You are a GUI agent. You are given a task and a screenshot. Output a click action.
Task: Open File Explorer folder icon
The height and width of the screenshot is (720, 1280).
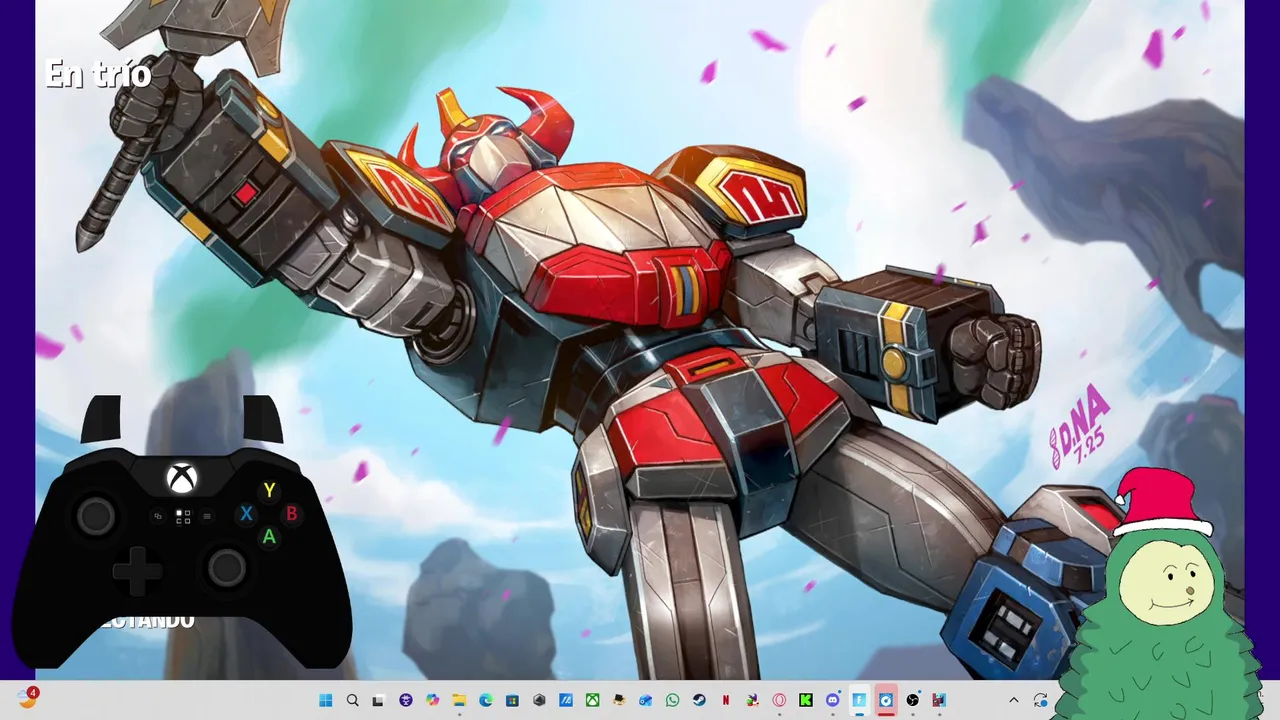pos(459,700)
